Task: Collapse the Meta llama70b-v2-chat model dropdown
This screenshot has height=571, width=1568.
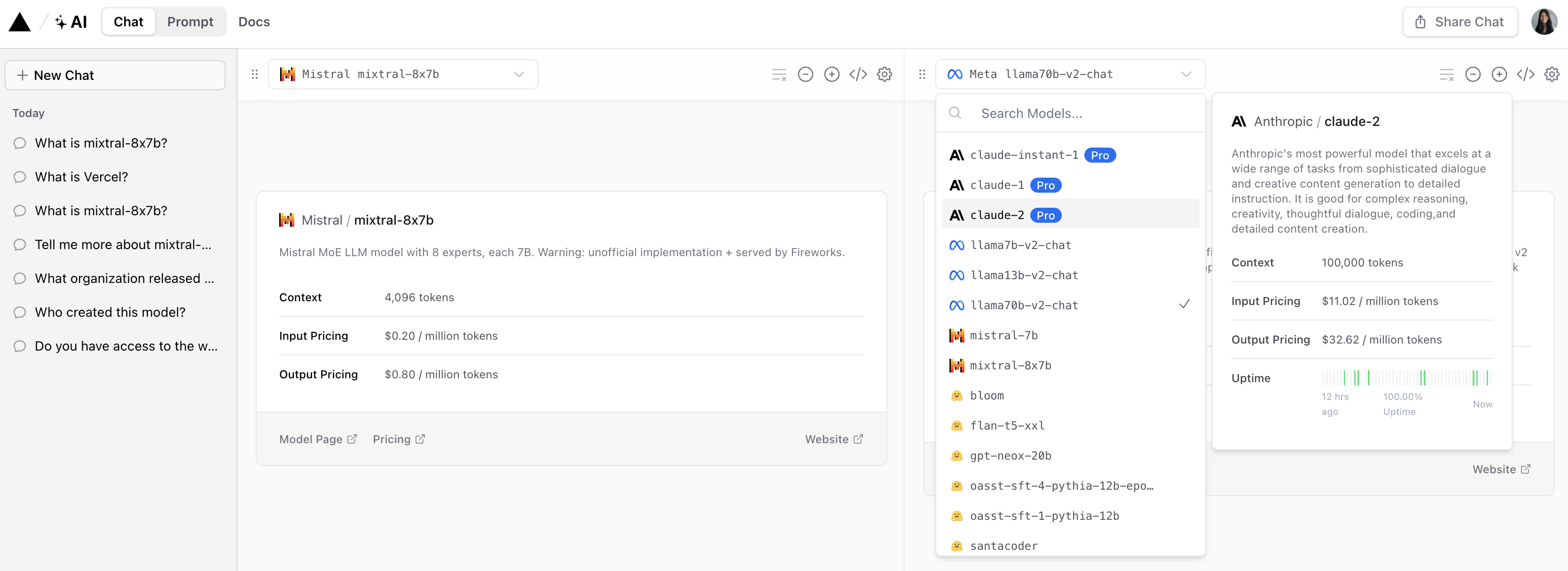Action: [1070, 74]
